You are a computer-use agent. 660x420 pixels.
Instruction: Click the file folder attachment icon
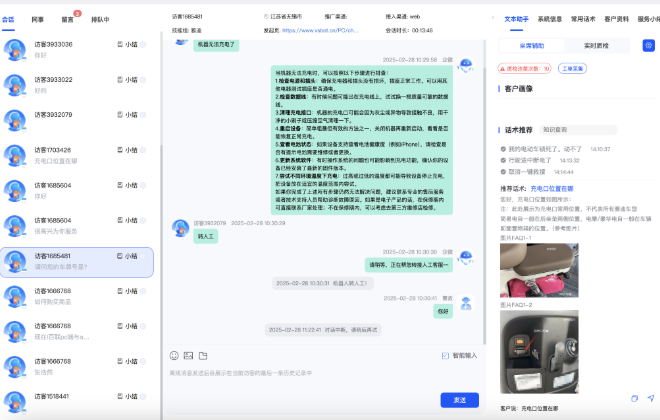click(202, 355)
